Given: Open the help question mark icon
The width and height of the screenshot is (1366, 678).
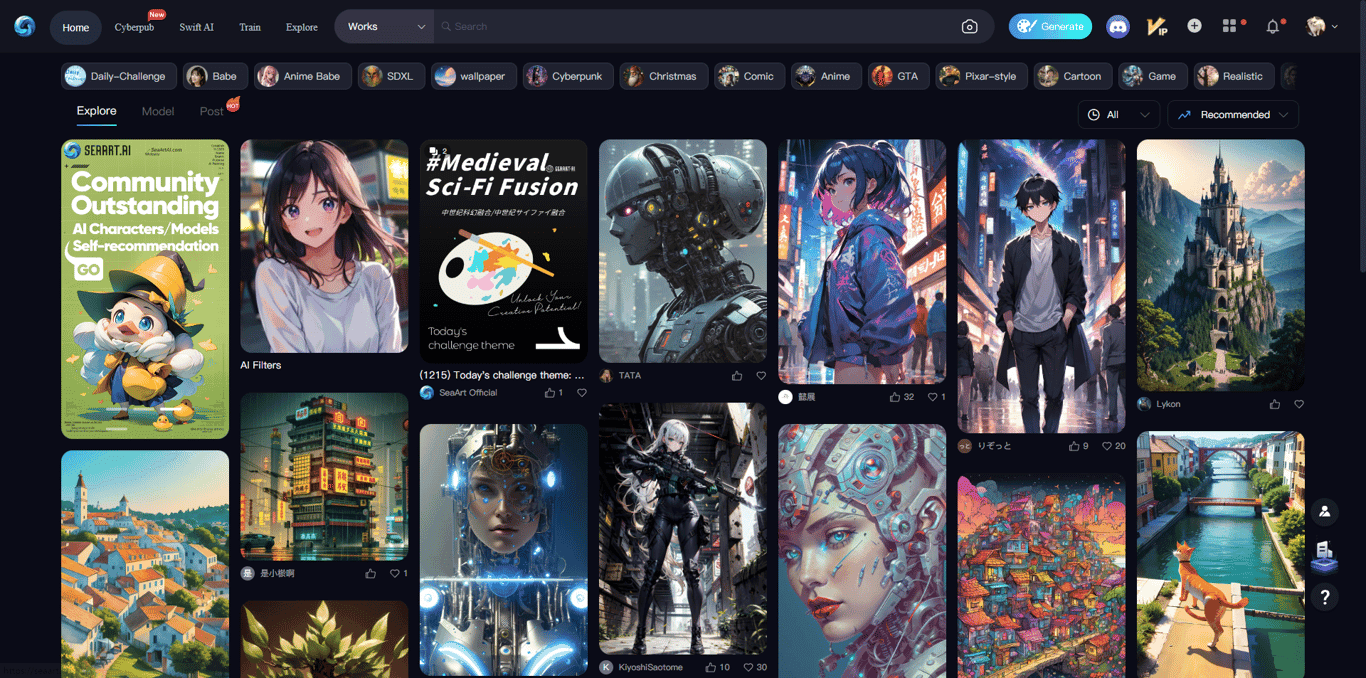Looking at the screenshot, I should [1324, 597].
